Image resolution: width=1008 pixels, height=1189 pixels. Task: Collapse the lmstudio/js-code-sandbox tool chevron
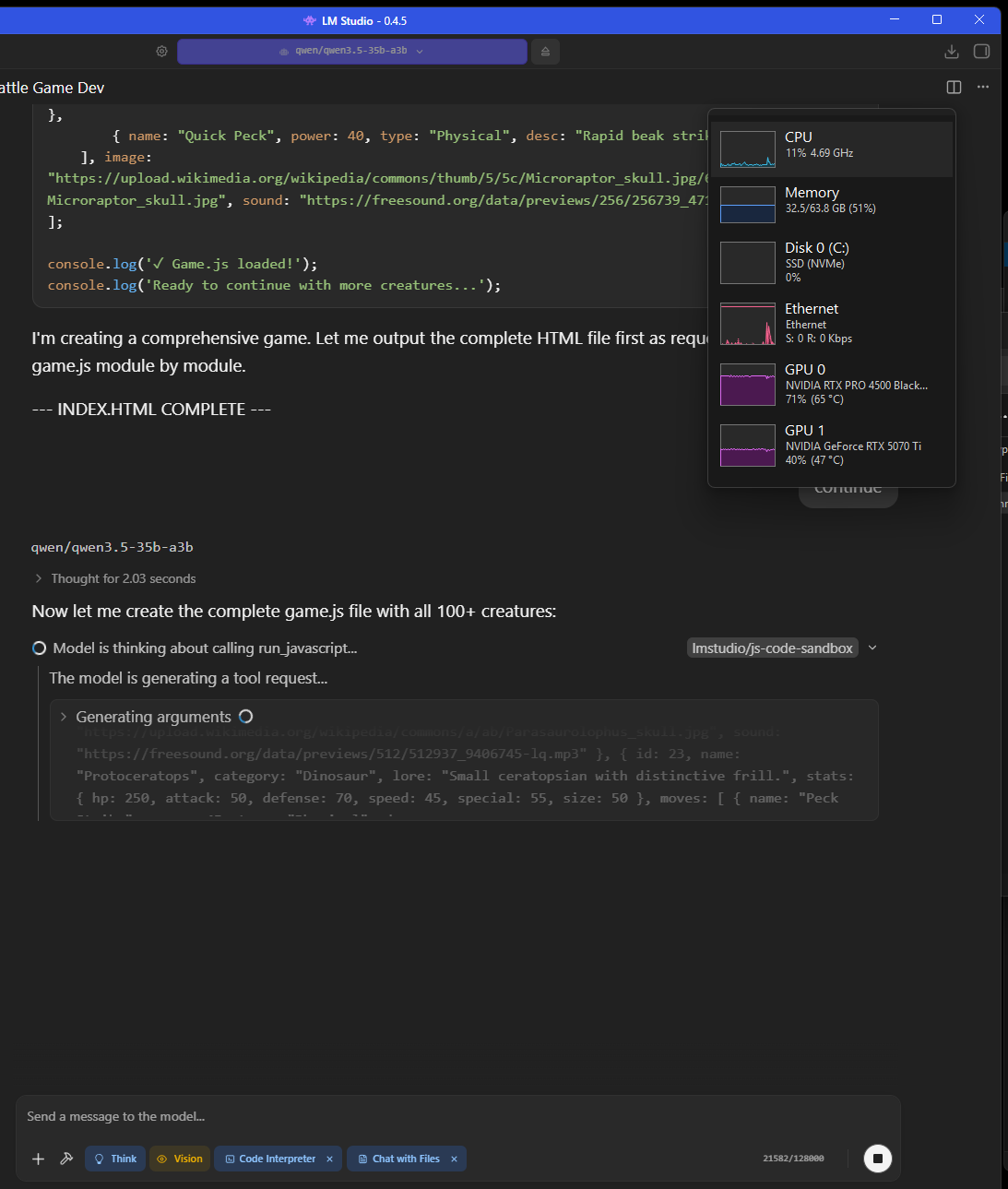tap(872, 648)
